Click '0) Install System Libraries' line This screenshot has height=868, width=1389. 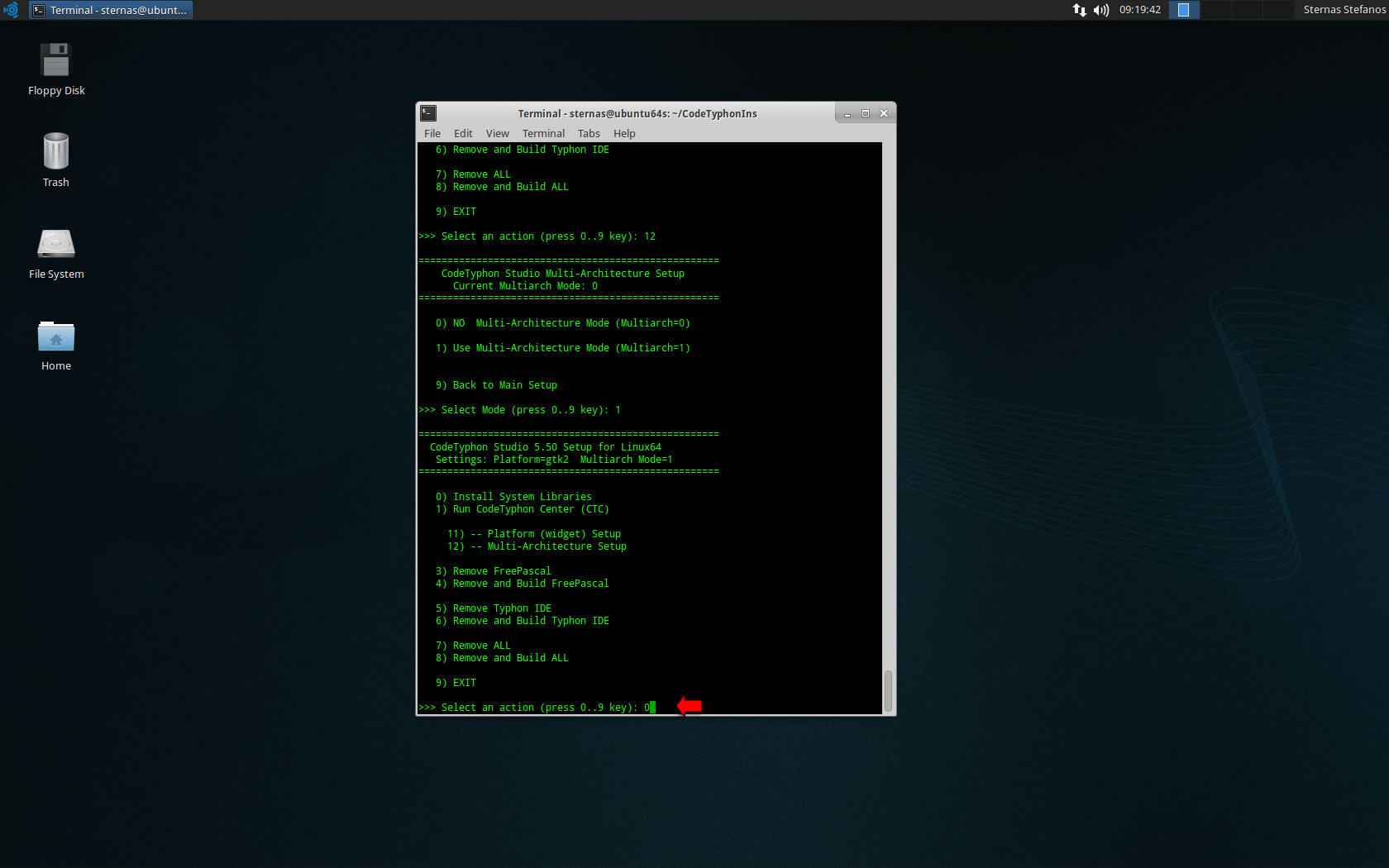(x=513, y=497)
